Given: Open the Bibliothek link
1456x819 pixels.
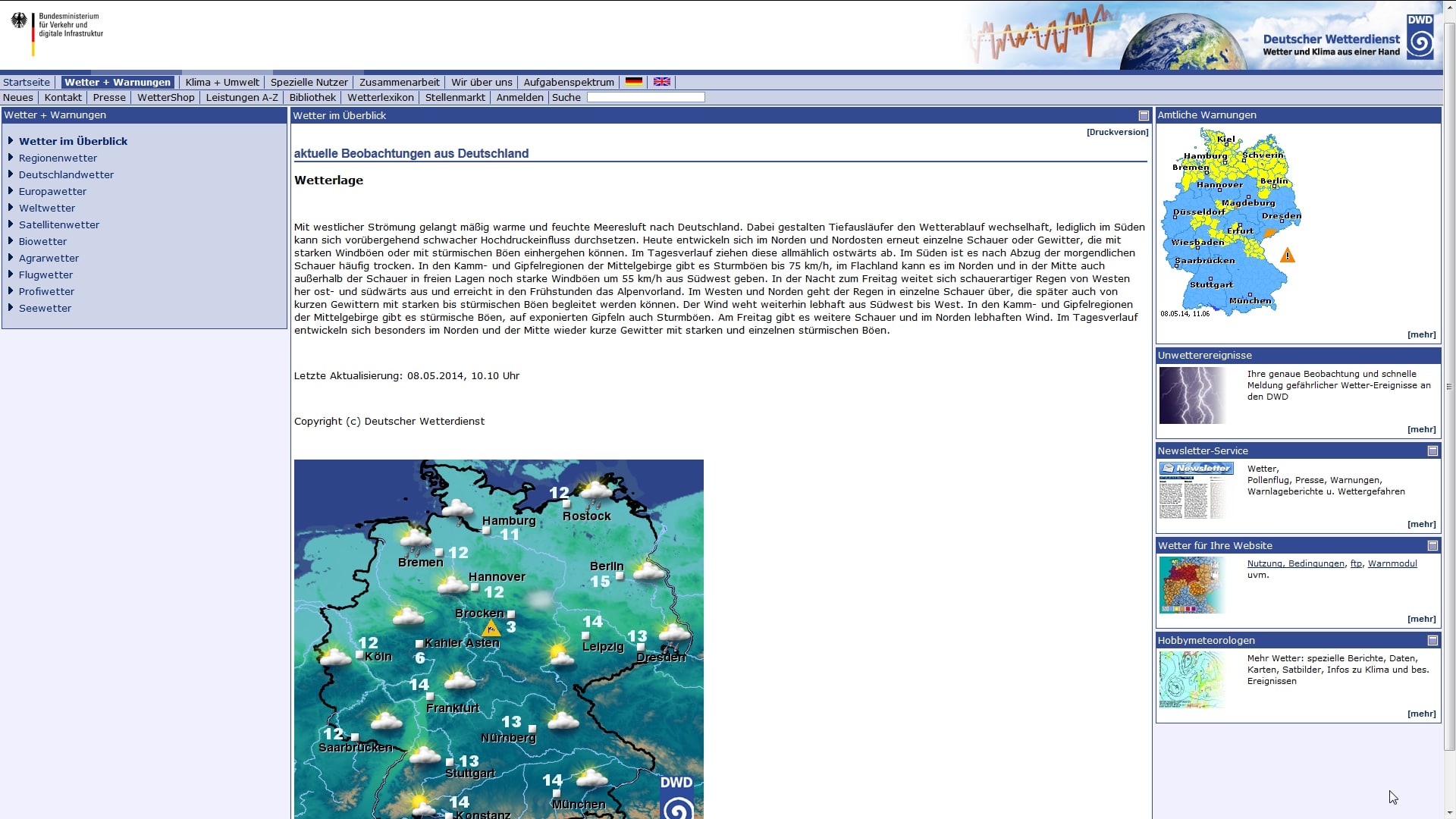Looking at the screenshot, I should coord(312,97).
